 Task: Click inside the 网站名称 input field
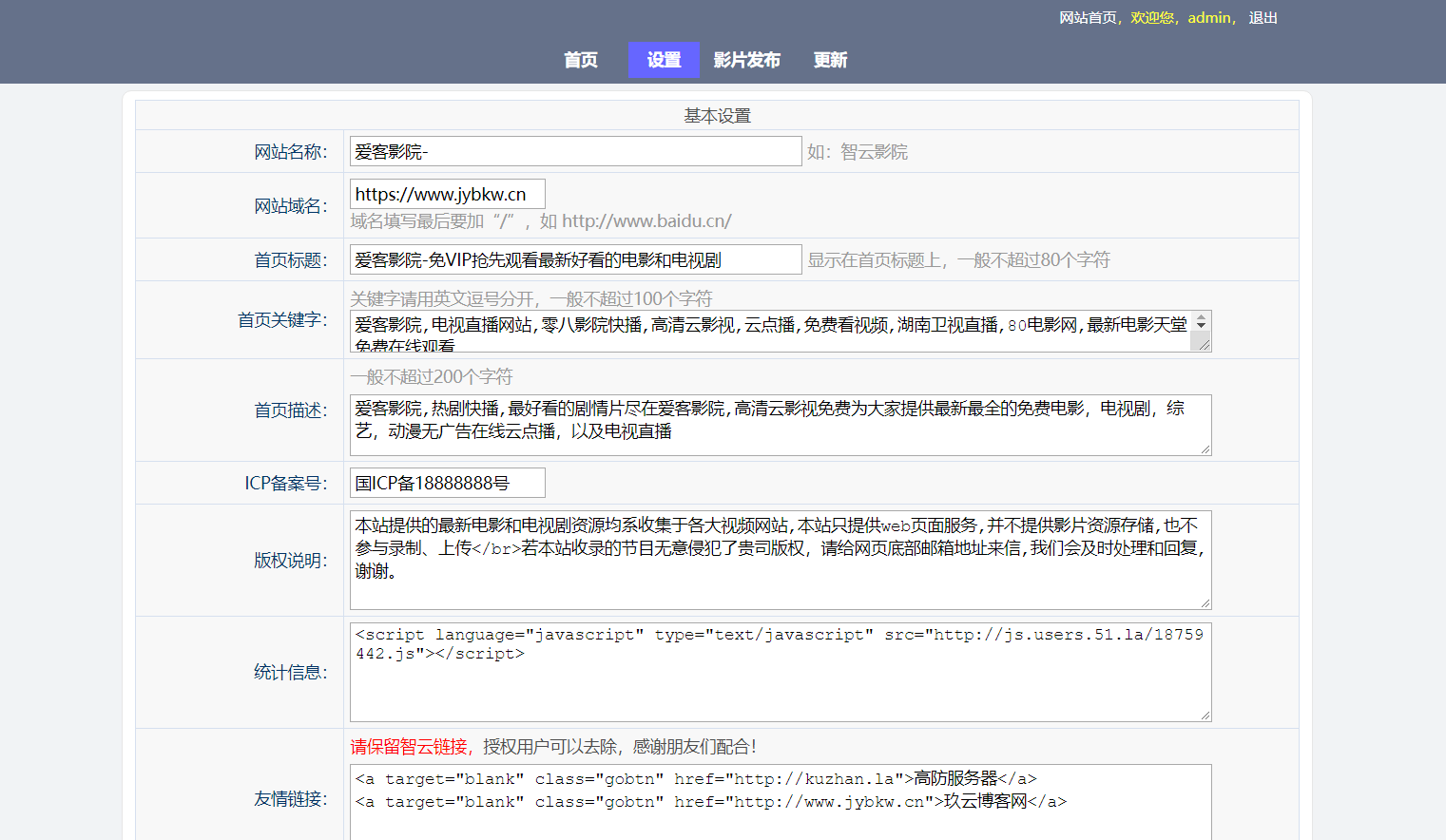[x=574, y=150]
